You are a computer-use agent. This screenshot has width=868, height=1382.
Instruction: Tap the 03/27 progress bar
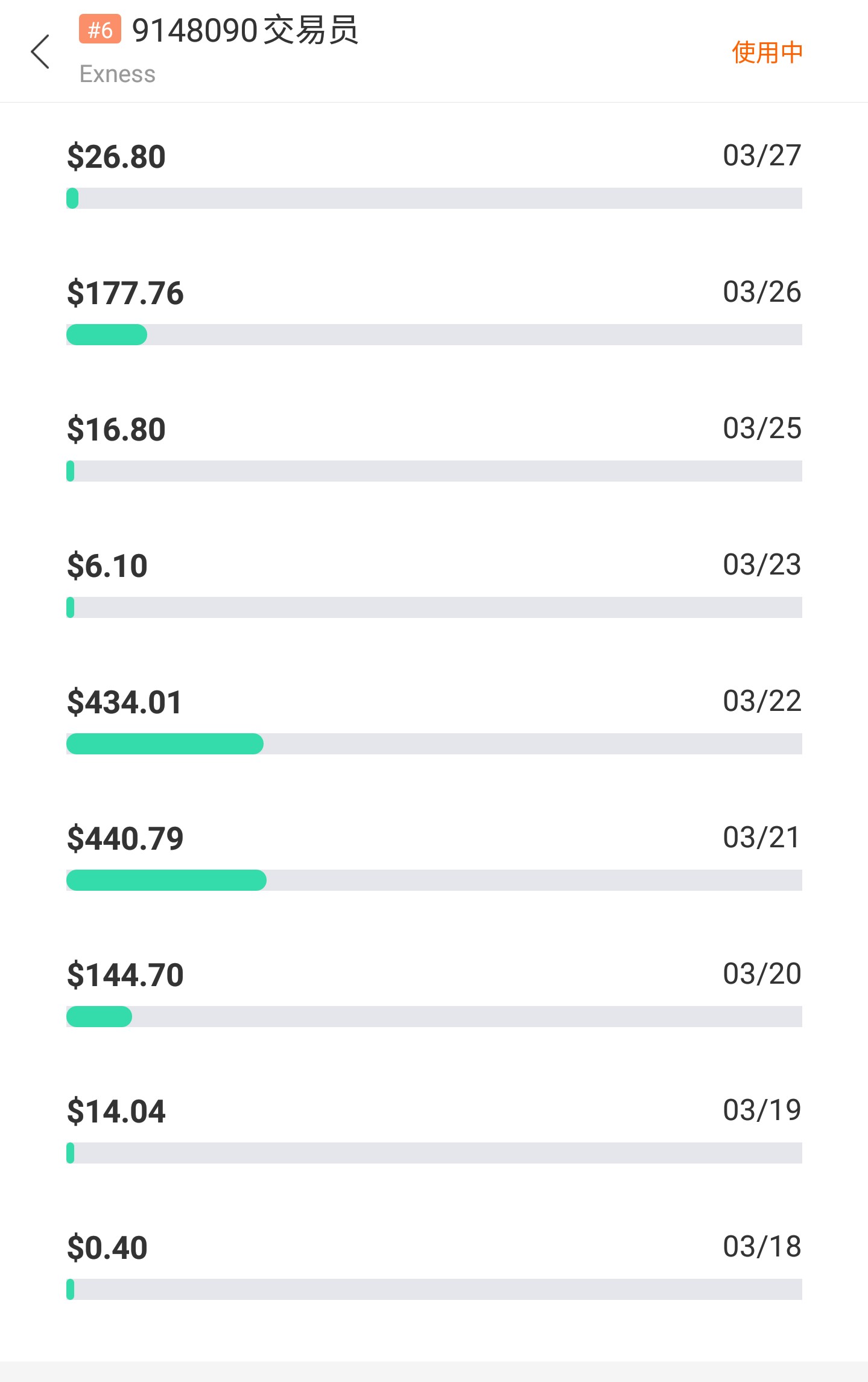434,199
